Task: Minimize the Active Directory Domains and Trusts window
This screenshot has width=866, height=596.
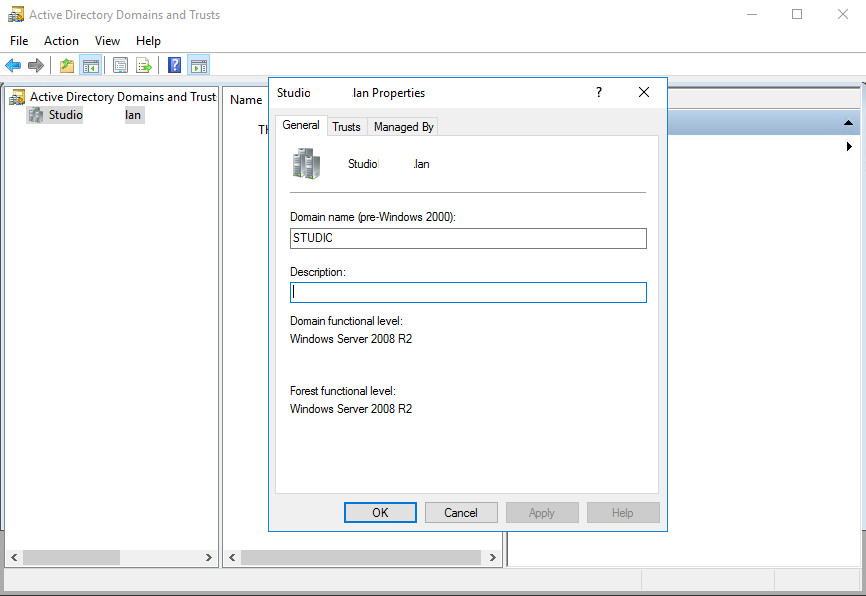Action: 752,14
